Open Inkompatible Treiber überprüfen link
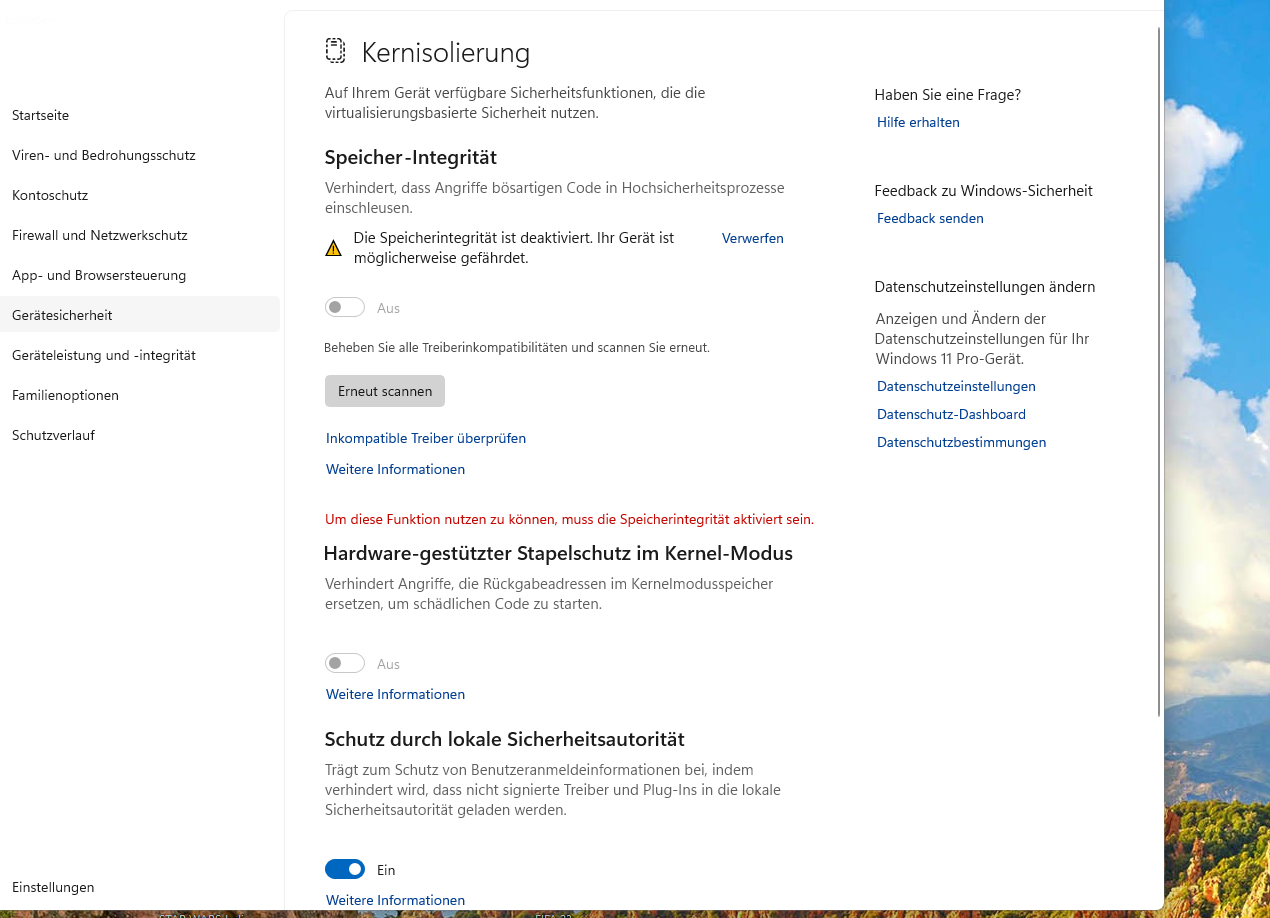 [426, 439]
